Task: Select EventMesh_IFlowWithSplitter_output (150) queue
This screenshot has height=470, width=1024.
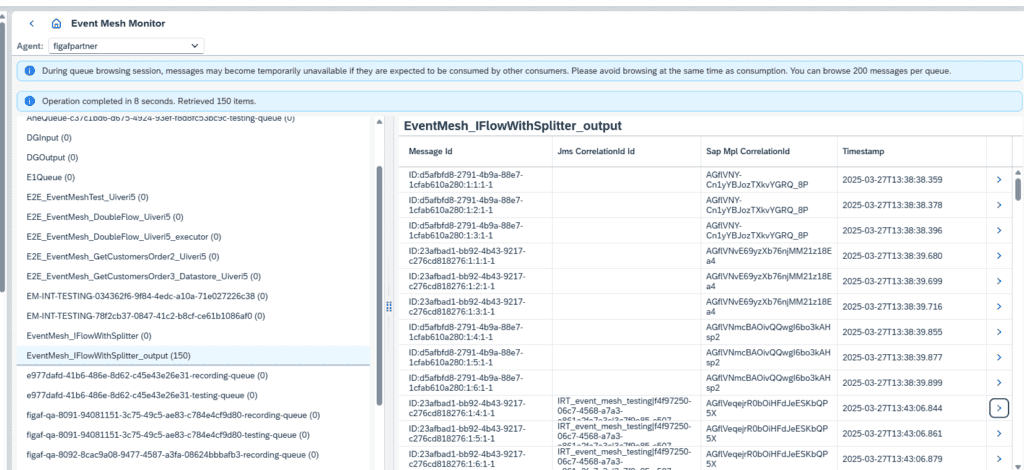Action: (193, 355)
